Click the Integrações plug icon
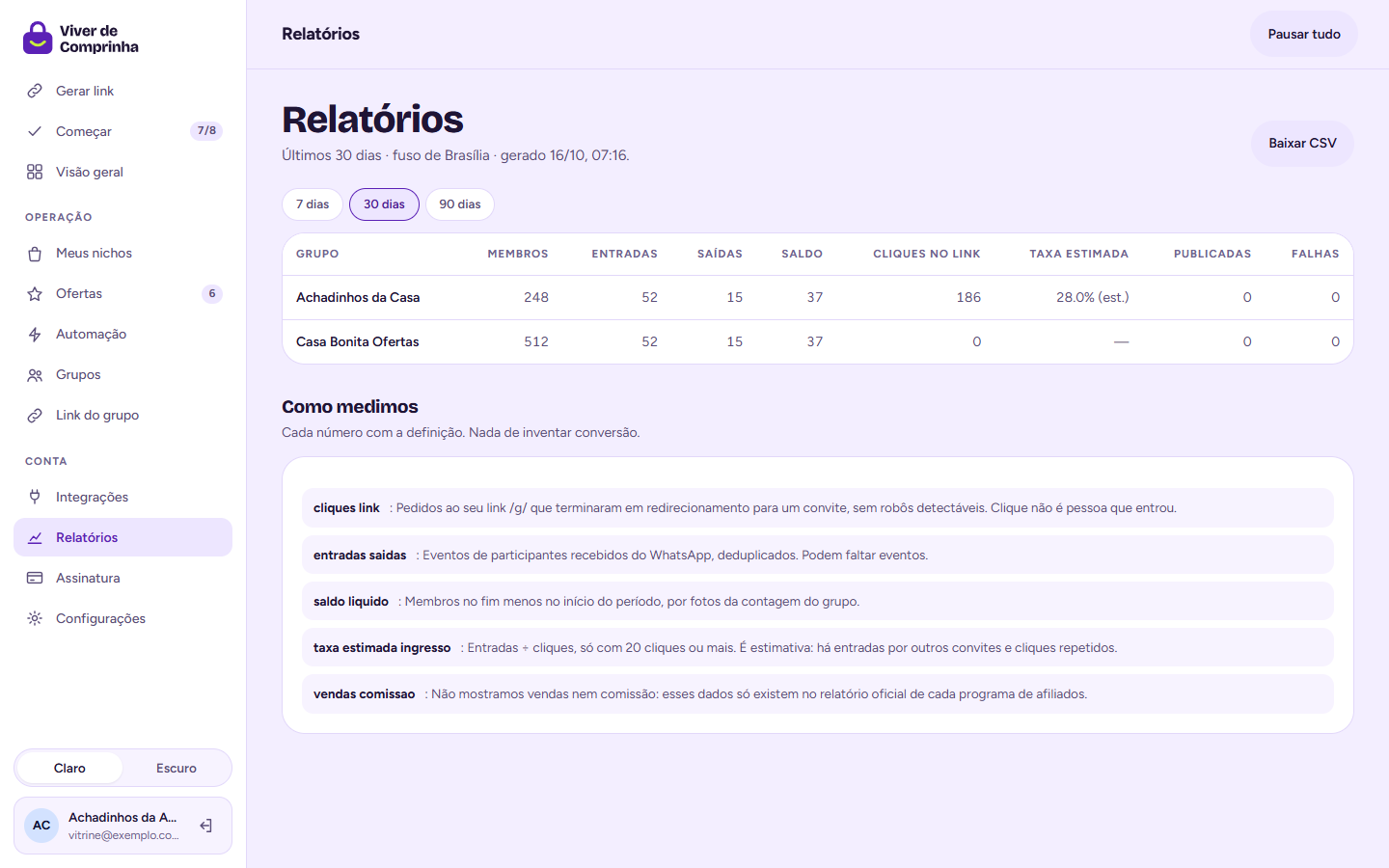Image resolution: width=1389 pixels, height=868 pixels. coord(35,497)
